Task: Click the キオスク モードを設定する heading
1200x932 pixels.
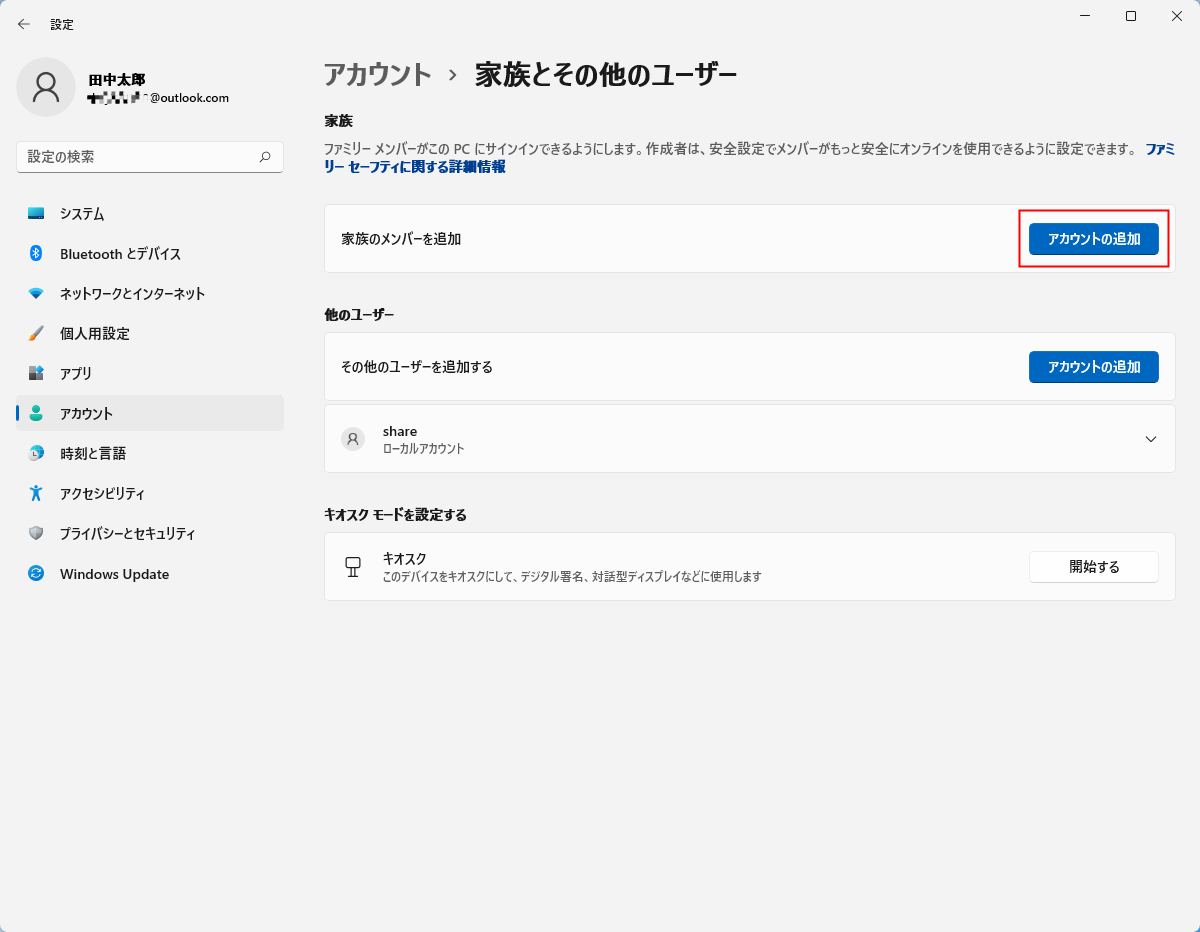Action: coord(396,515)
